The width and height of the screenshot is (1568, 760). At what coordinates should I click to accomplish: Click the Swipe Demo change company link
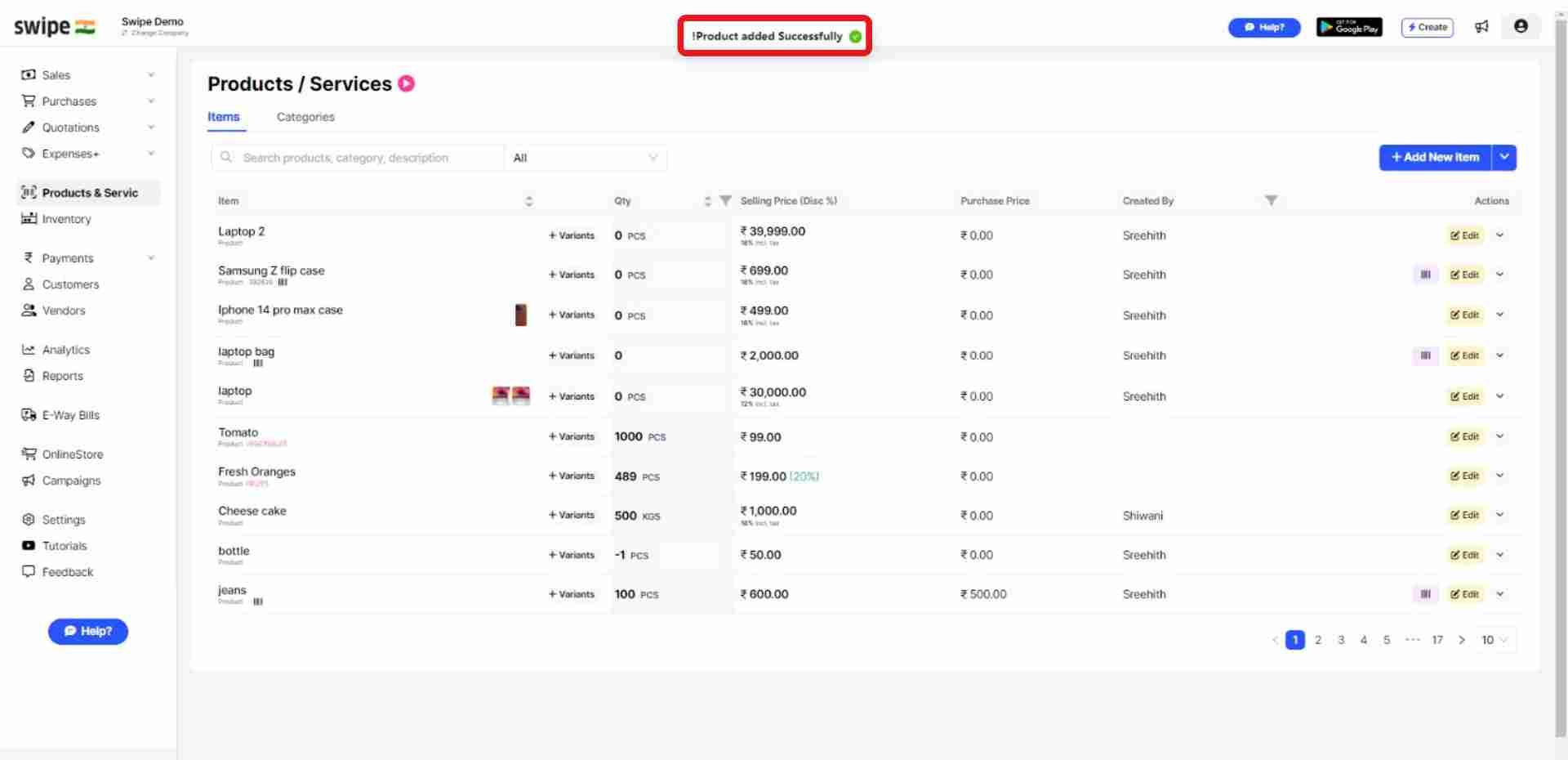155,33
